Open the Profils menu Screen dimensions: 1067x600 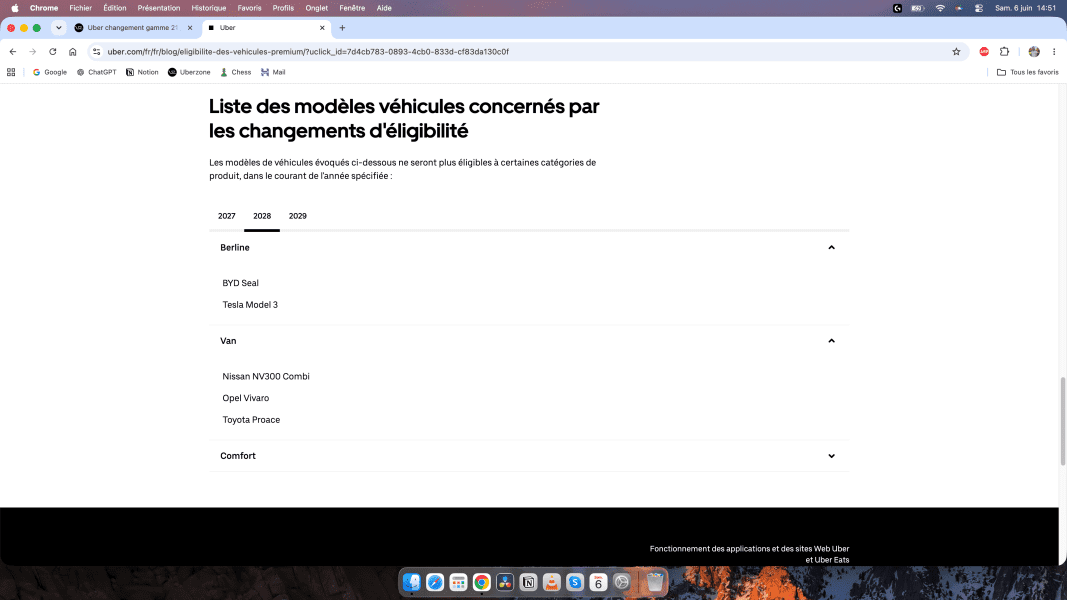[283, 8]
